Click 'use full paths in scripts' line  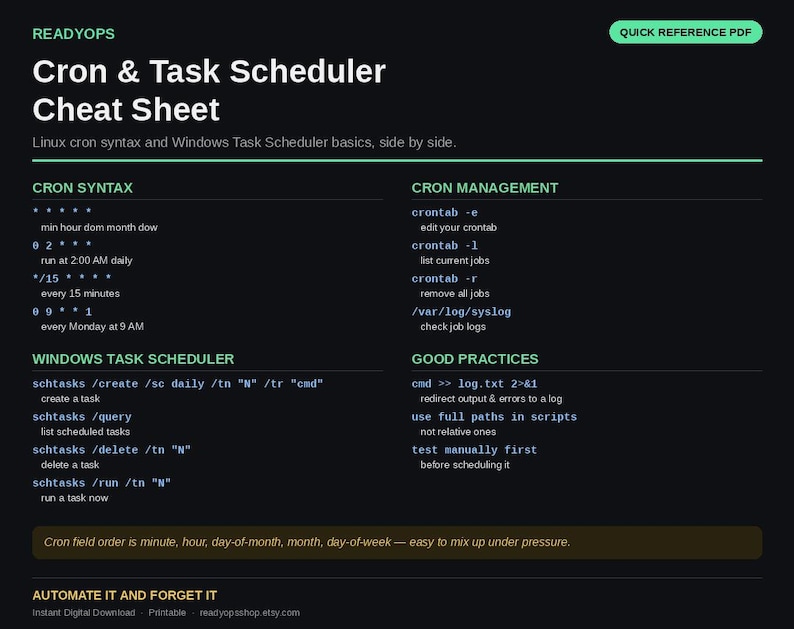pos(494,417)
